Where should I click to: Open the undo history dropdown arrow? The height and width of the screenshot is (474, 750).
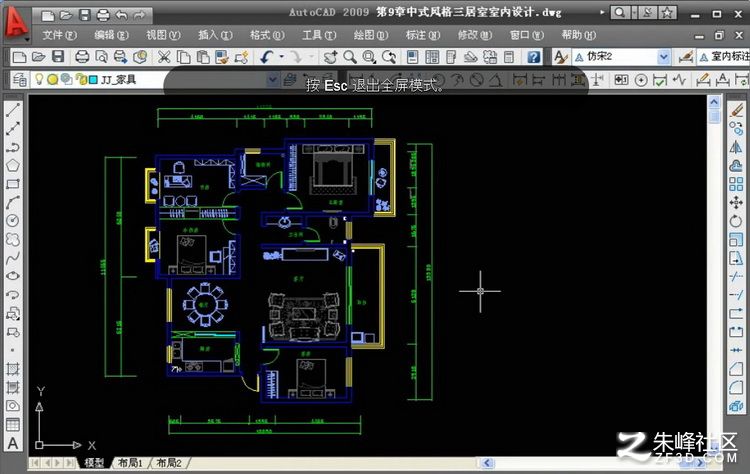281,57
